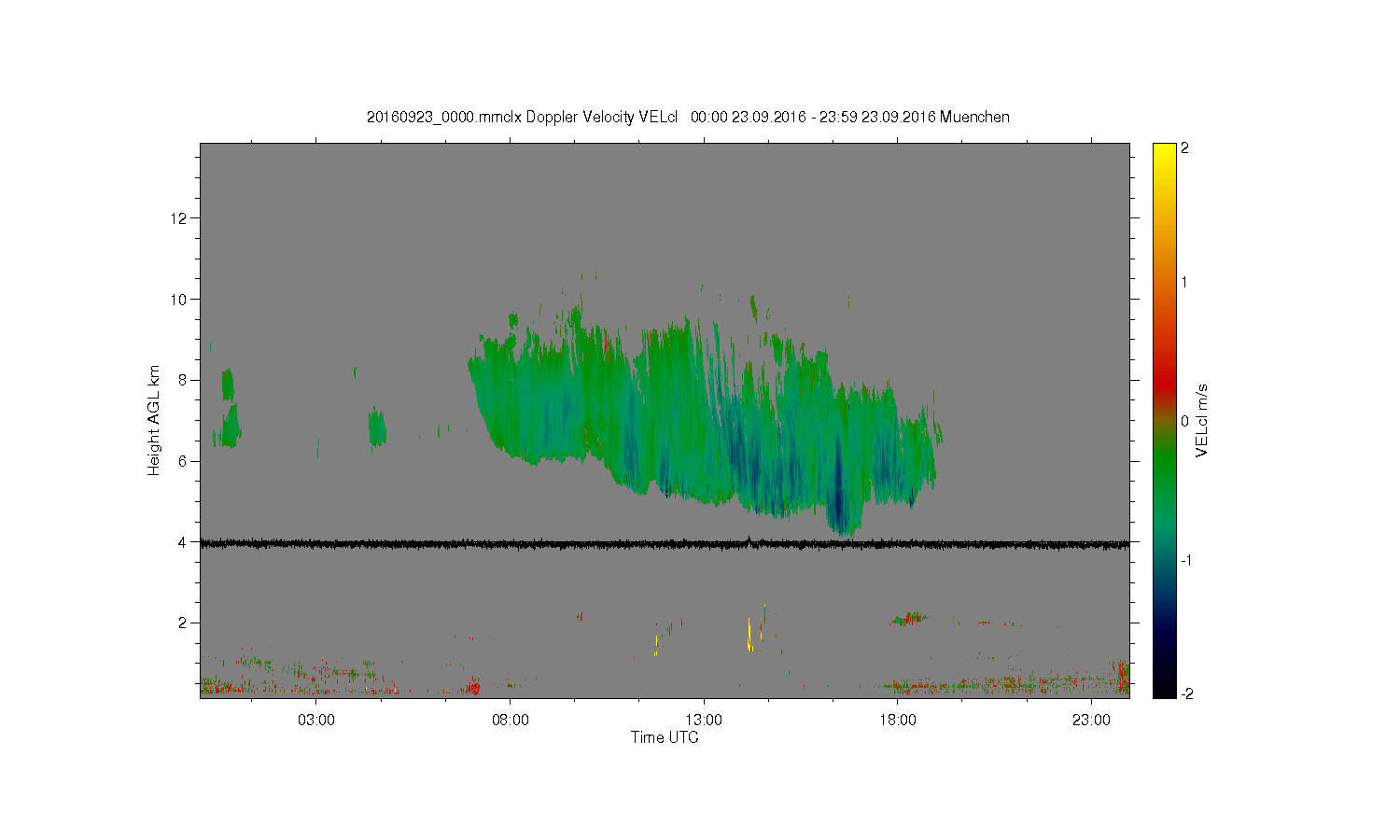The height and width of the screenshot is (840, 1400).
Task: Click the height tick label 8
Action: click(x=183, y=380)
